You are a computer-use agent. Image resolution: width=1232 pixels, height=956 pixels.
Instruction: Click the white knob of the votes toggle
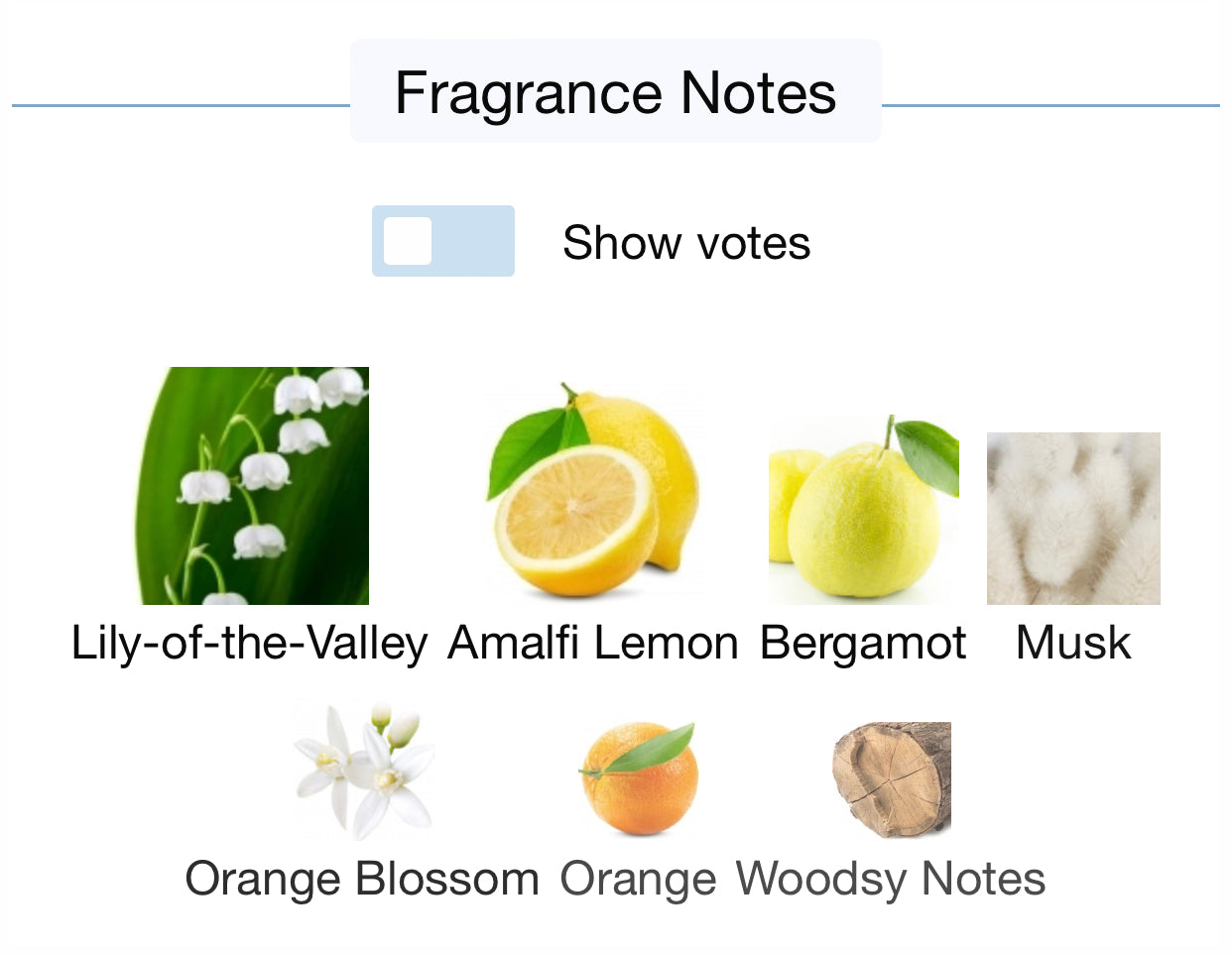[x=408, y=241]
